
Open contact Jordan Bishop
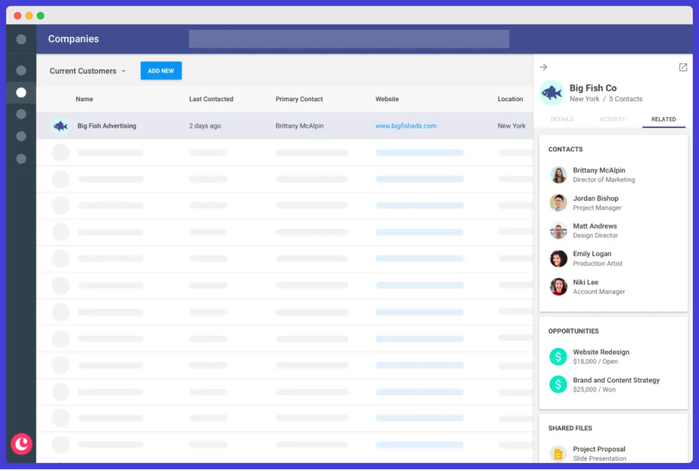pos(596,198)
